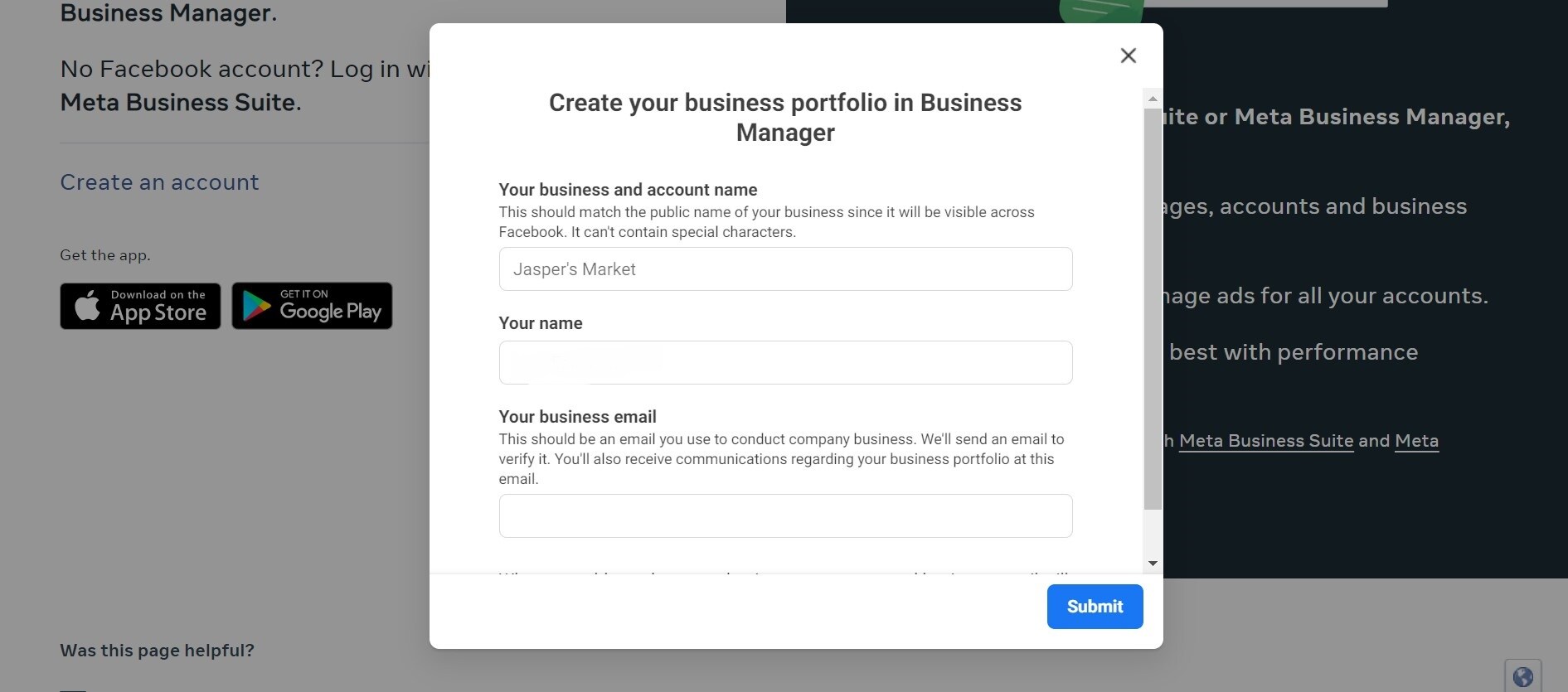
Task: Click the Your name label
Action: click(x=541, y=323)
